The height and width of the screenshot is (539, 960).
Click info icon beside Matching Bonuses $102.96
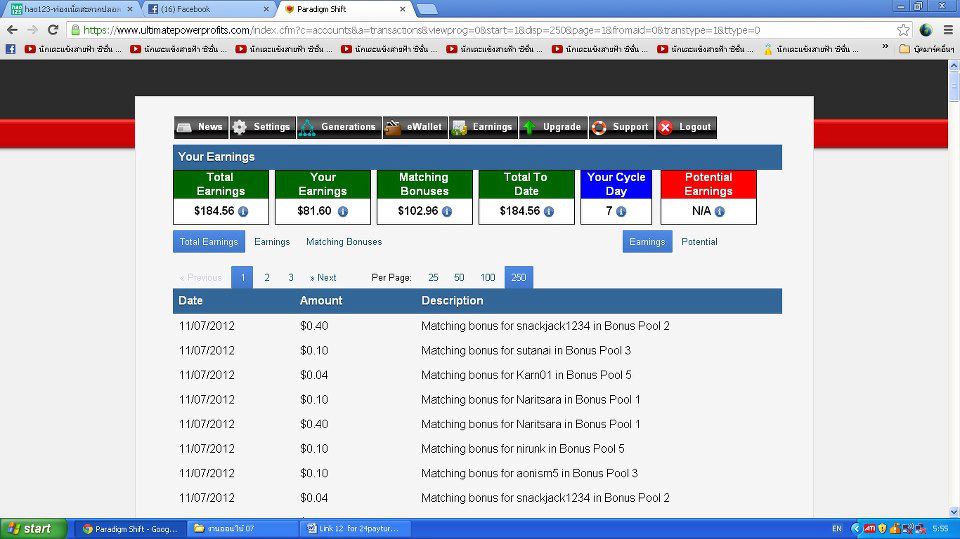click(x=447, y=211)
